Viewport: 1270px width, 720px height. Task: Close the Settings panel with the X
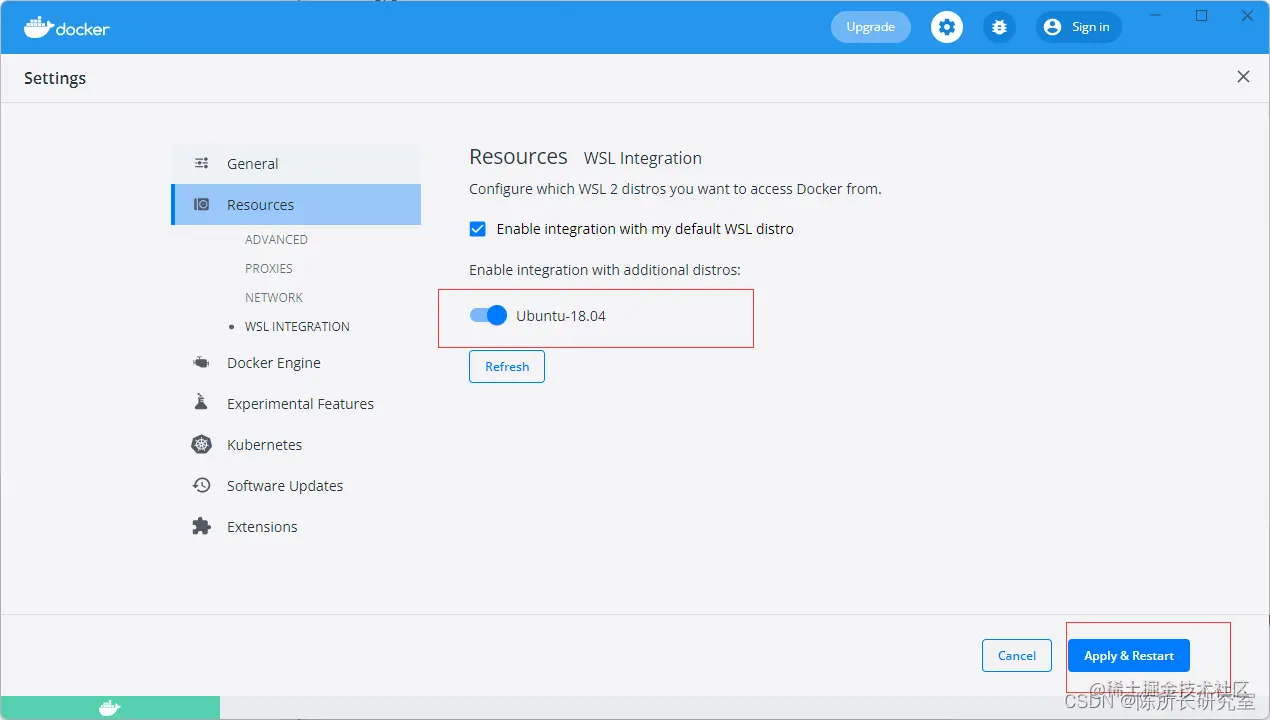coord(1243,77)
